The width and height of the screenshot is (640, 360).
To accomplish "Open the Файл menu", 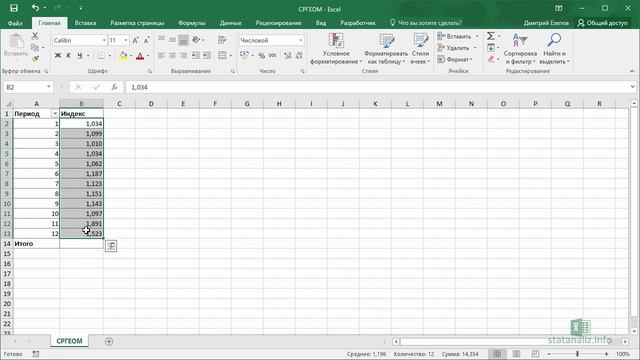I will point(15,23).
